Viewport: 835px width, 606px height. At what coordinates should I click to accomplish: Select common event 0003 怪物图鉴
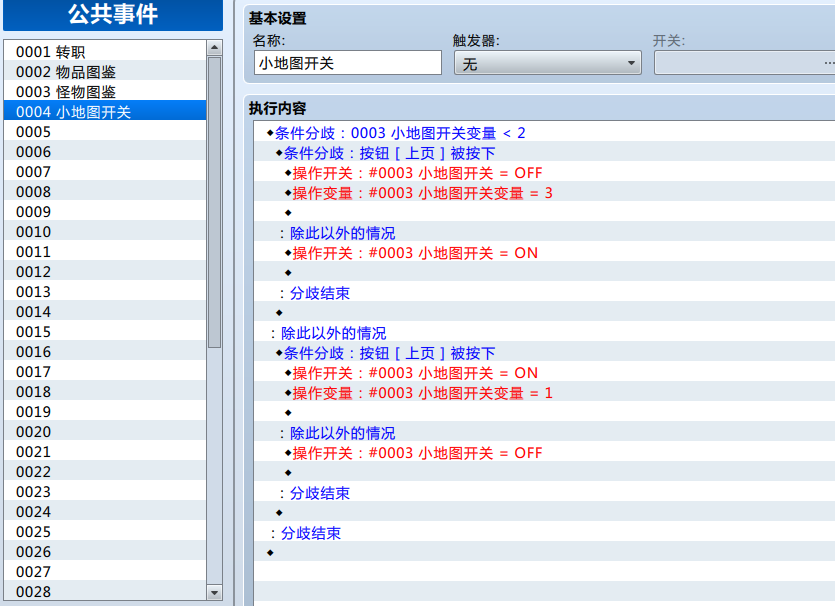click(105, 92)
